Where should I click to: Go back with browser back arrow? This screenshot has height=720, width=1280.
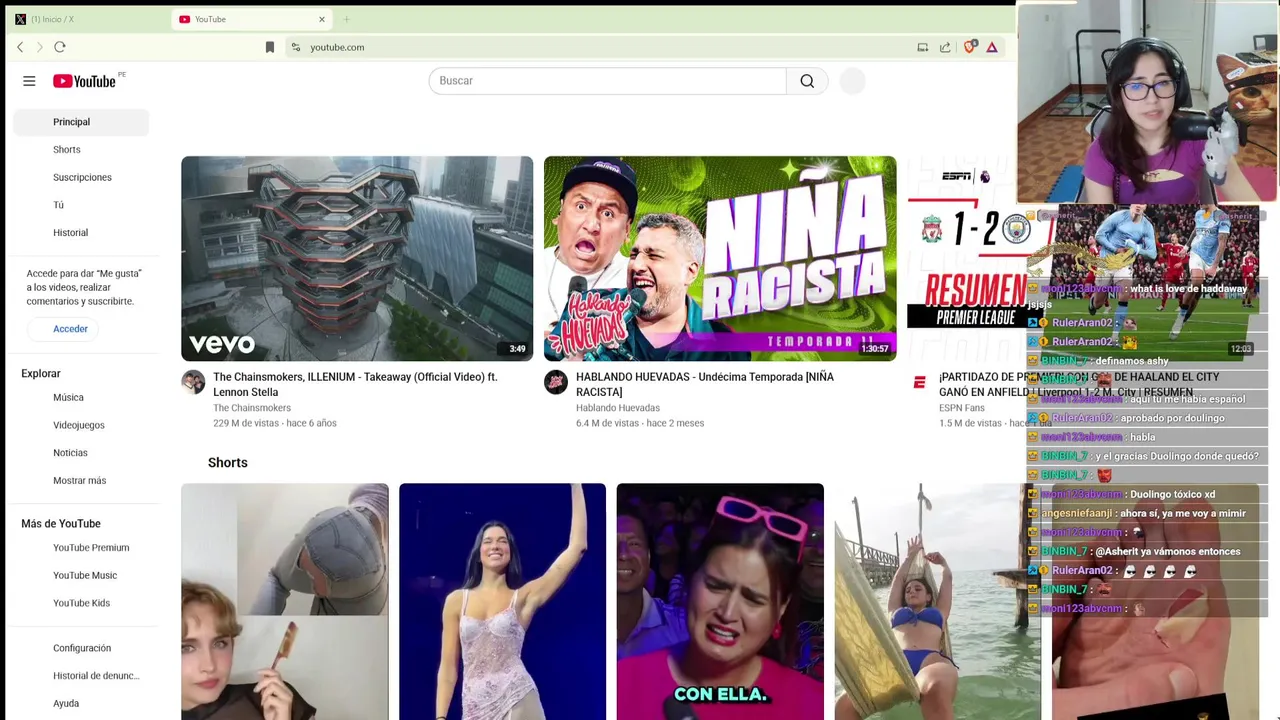coord(20,47)
